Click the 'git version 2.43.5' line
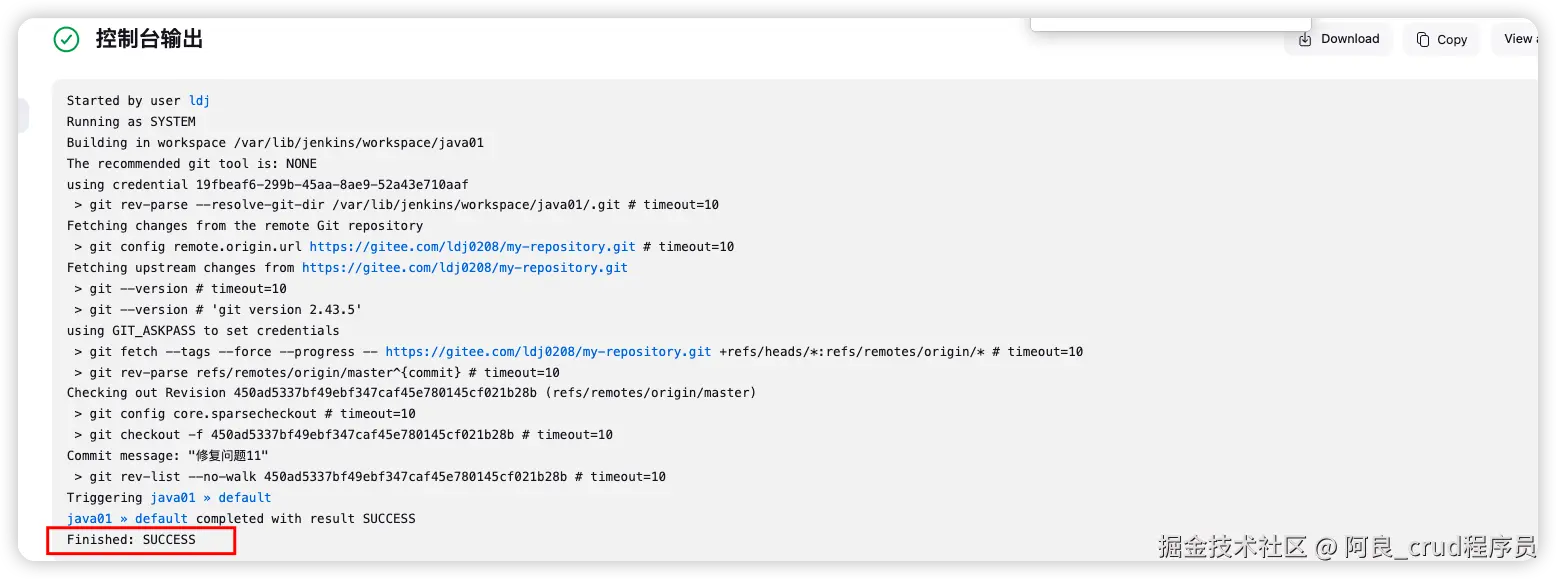Image resolution: width=1556 pixels, height=579 pixels. tap(218, 310)
